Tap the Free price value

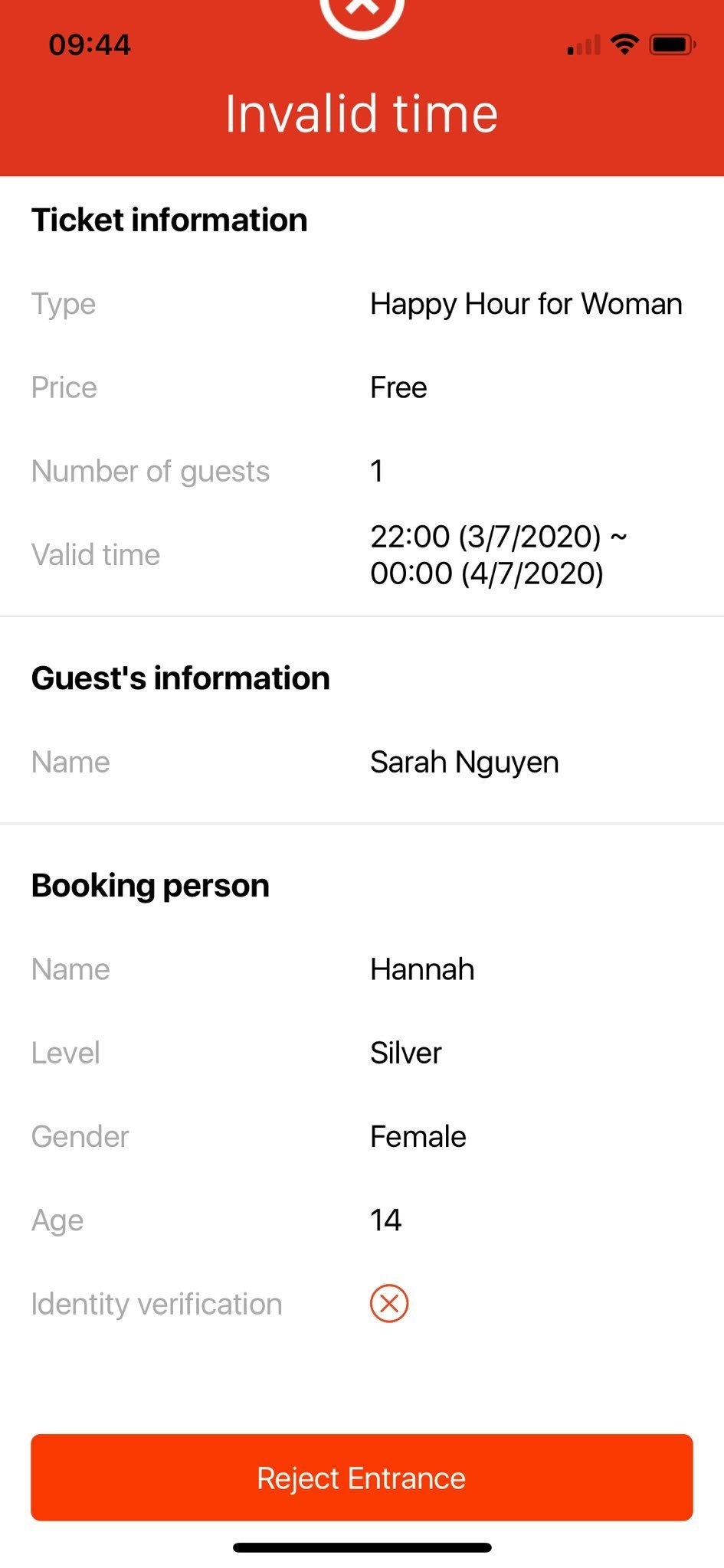398,387
